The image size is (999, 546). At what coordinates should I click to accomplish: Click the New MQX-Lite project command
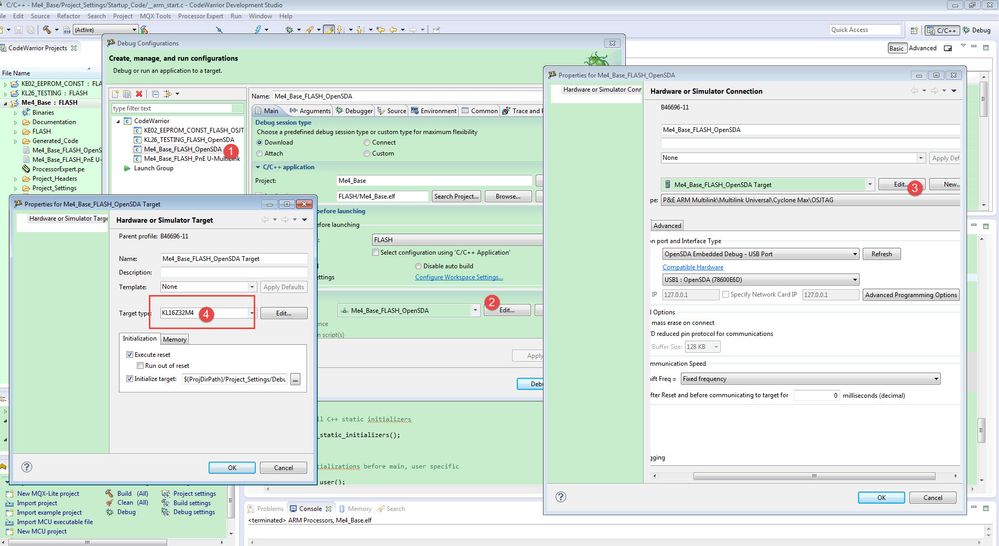coord(48,493)
